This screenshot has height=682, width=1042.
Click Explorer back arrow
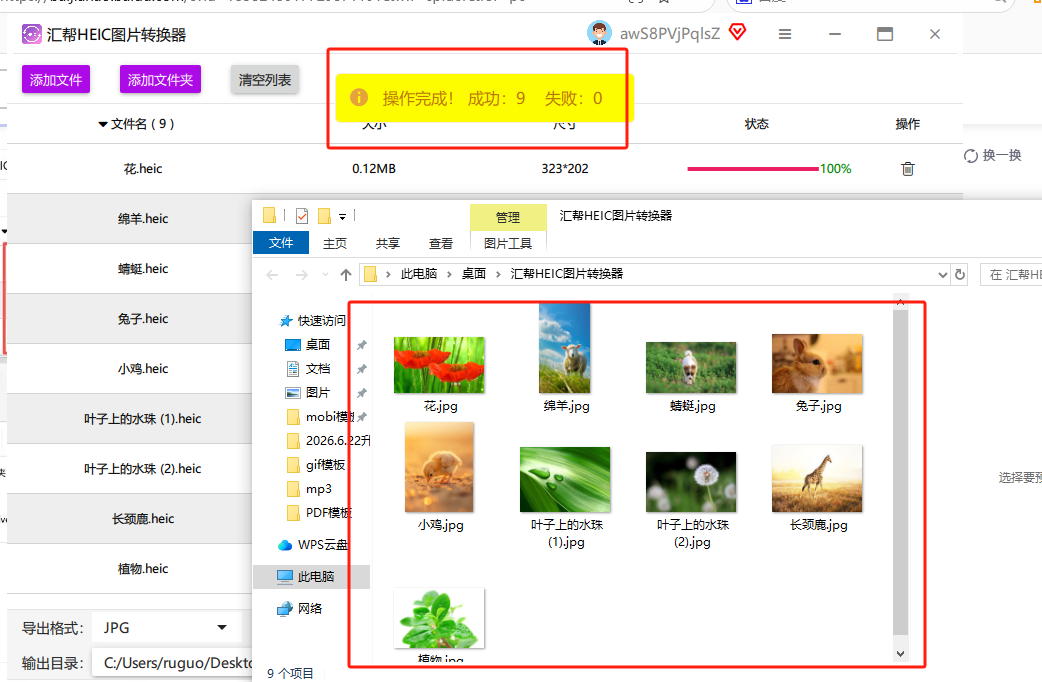(x=272, y=275)
